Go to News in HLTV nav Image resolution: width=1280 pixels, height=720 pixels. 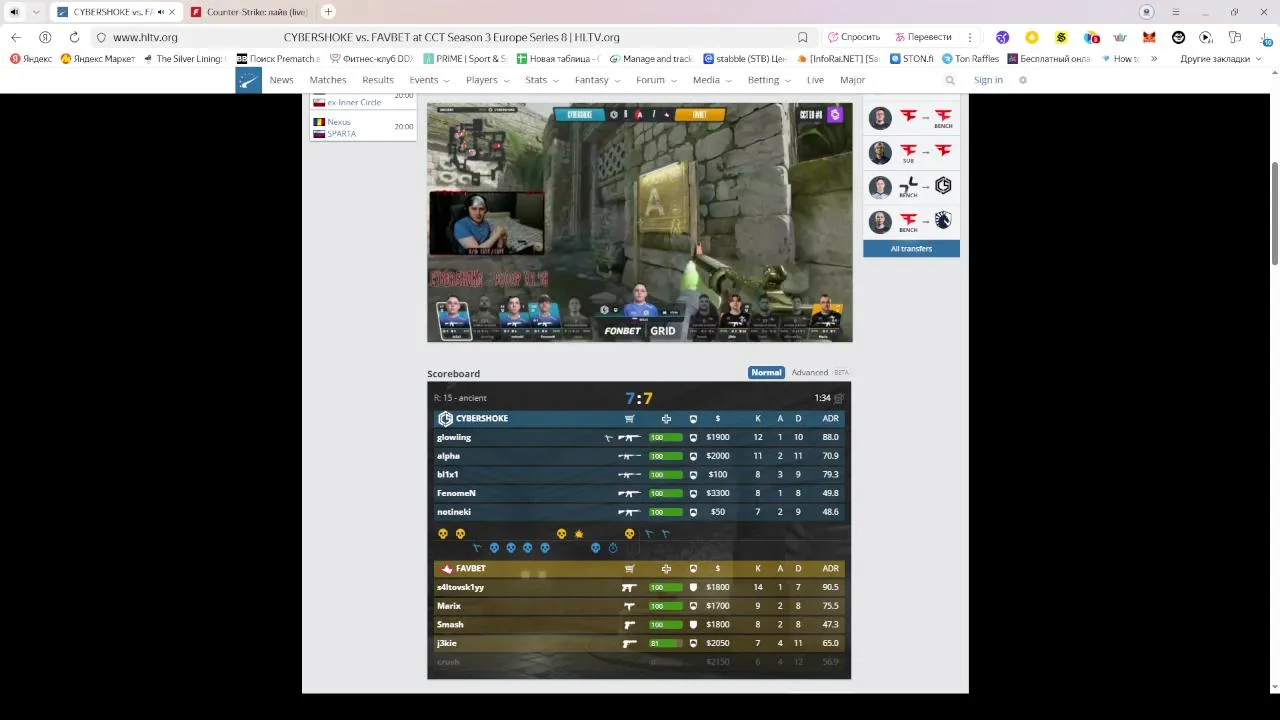(281, 80)
